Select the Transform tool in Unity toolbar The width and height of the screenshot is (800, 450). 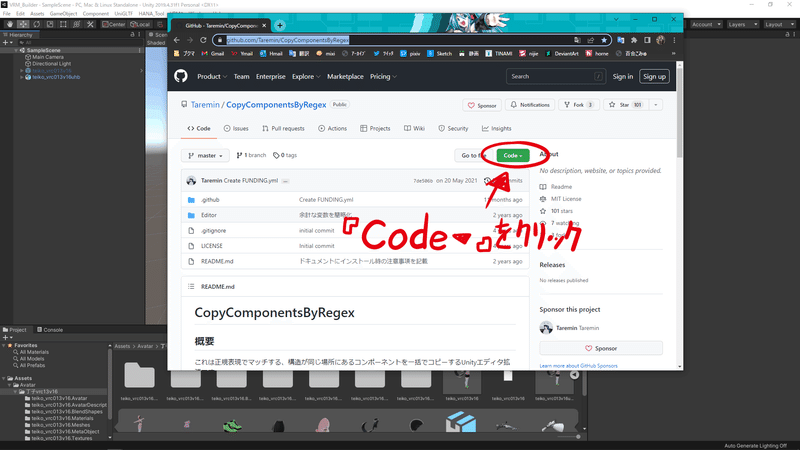pyautogui.click(x=77, y=24)
